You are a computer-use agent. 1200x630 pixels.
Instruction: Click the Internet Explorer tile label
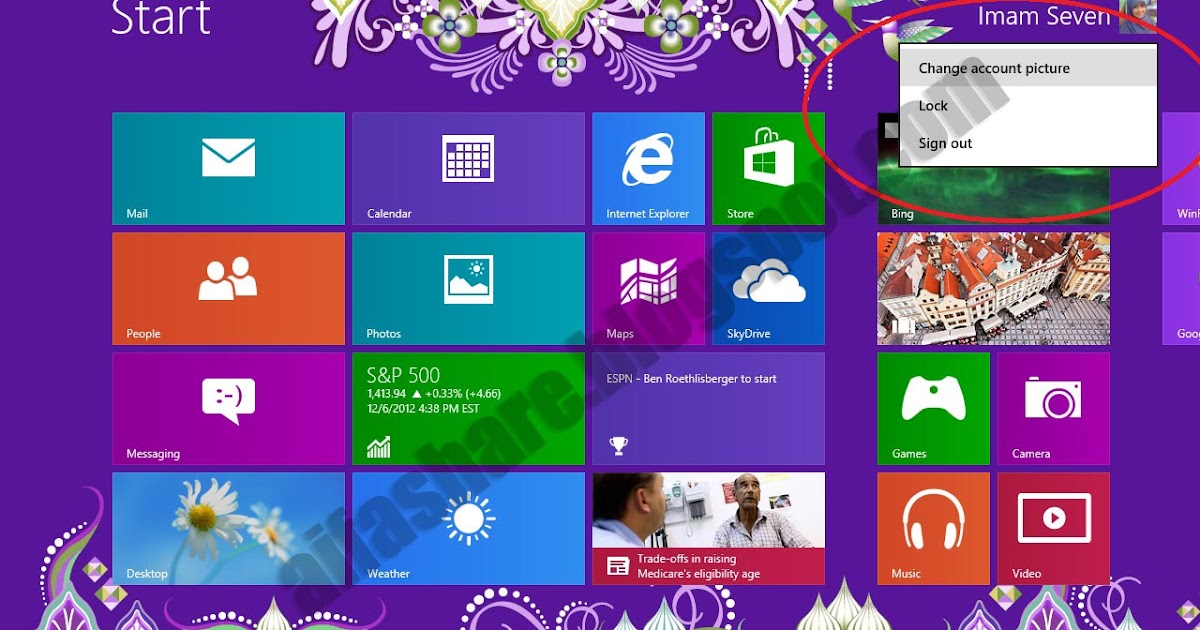click(647, 214)
